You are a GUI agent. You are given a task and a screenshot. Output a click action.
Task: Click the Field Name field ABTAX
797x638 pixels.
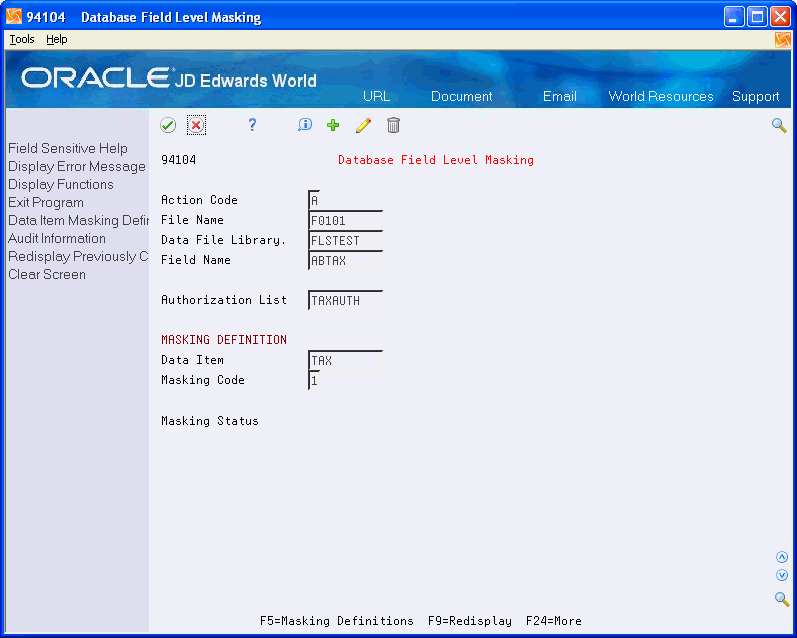[345, 260]
